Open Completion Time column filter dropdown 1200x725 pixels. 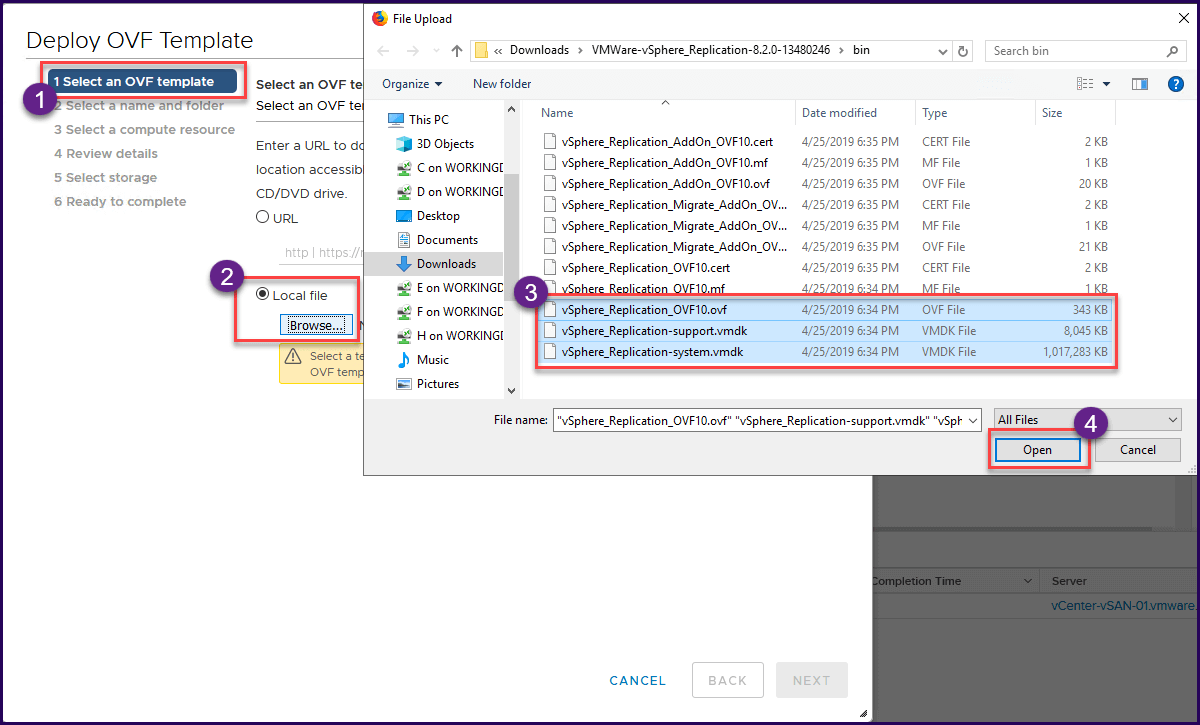click(1027, 581)
